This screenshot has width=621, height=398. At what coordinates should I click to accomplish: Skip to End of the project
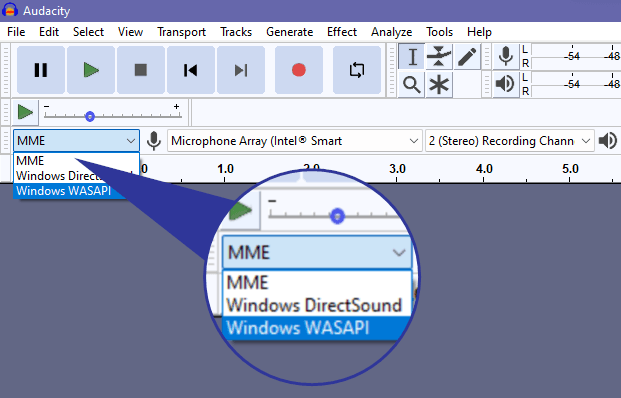tap(241, 70)
